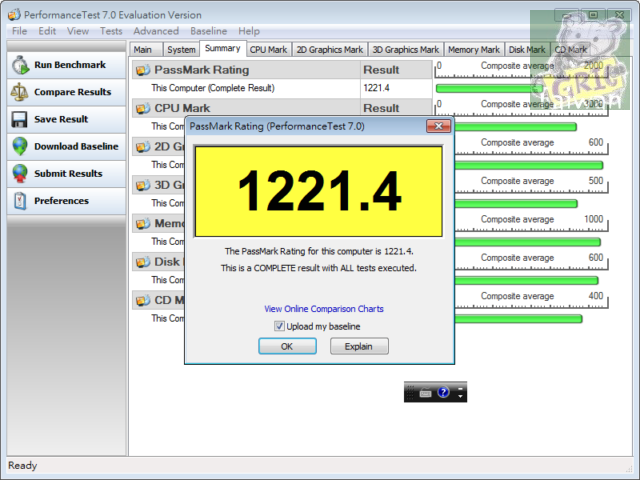Switch to the Memory Mark tab
The height and width of the screenshot is (480, 640).
(x=474, y=49)
